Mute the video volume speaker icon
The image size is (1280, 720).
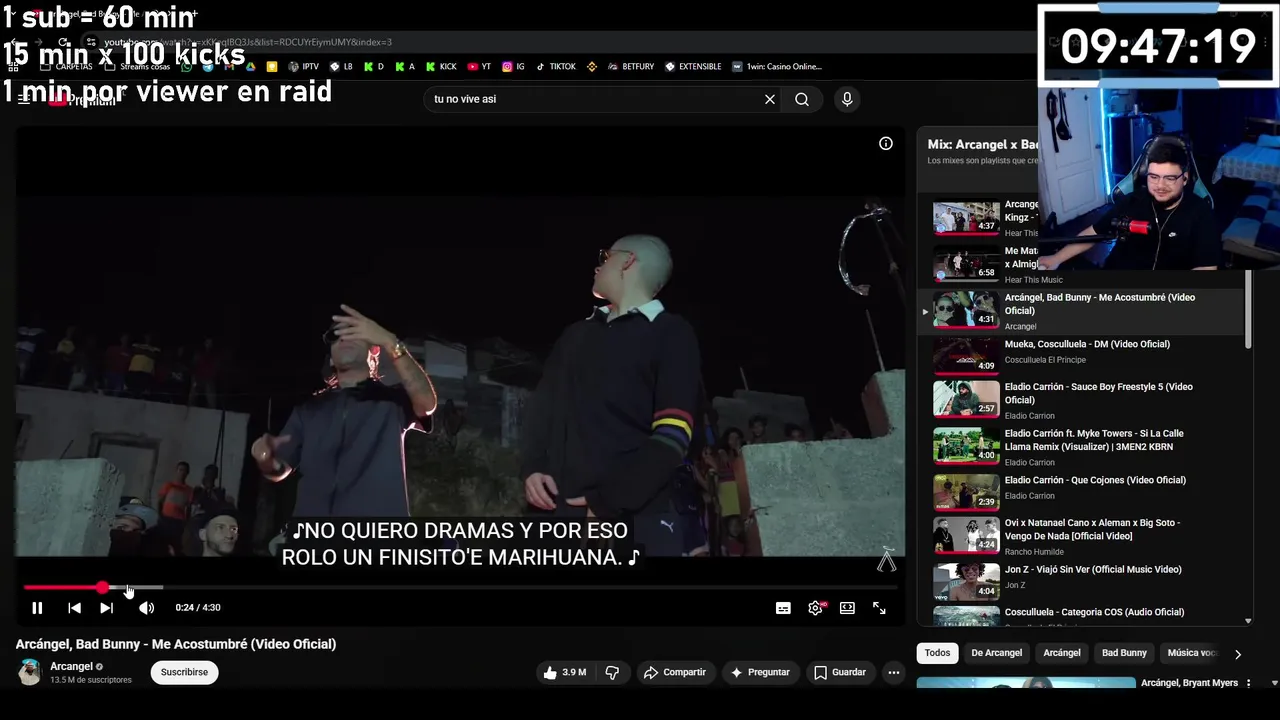tap(146, 608)
